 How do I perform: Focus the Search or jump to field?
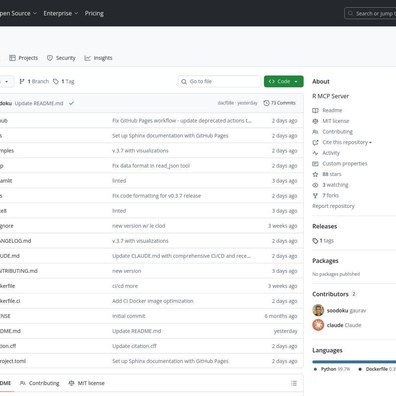tap(370, 14)
